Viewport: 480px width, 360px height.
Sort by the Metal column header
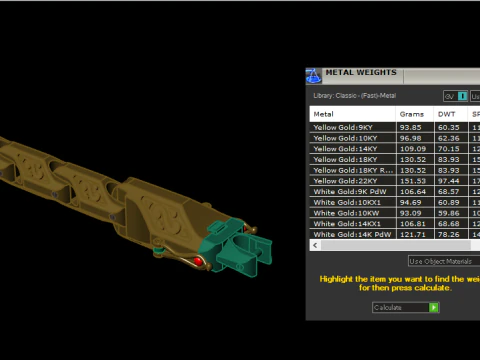coord(352,114)
